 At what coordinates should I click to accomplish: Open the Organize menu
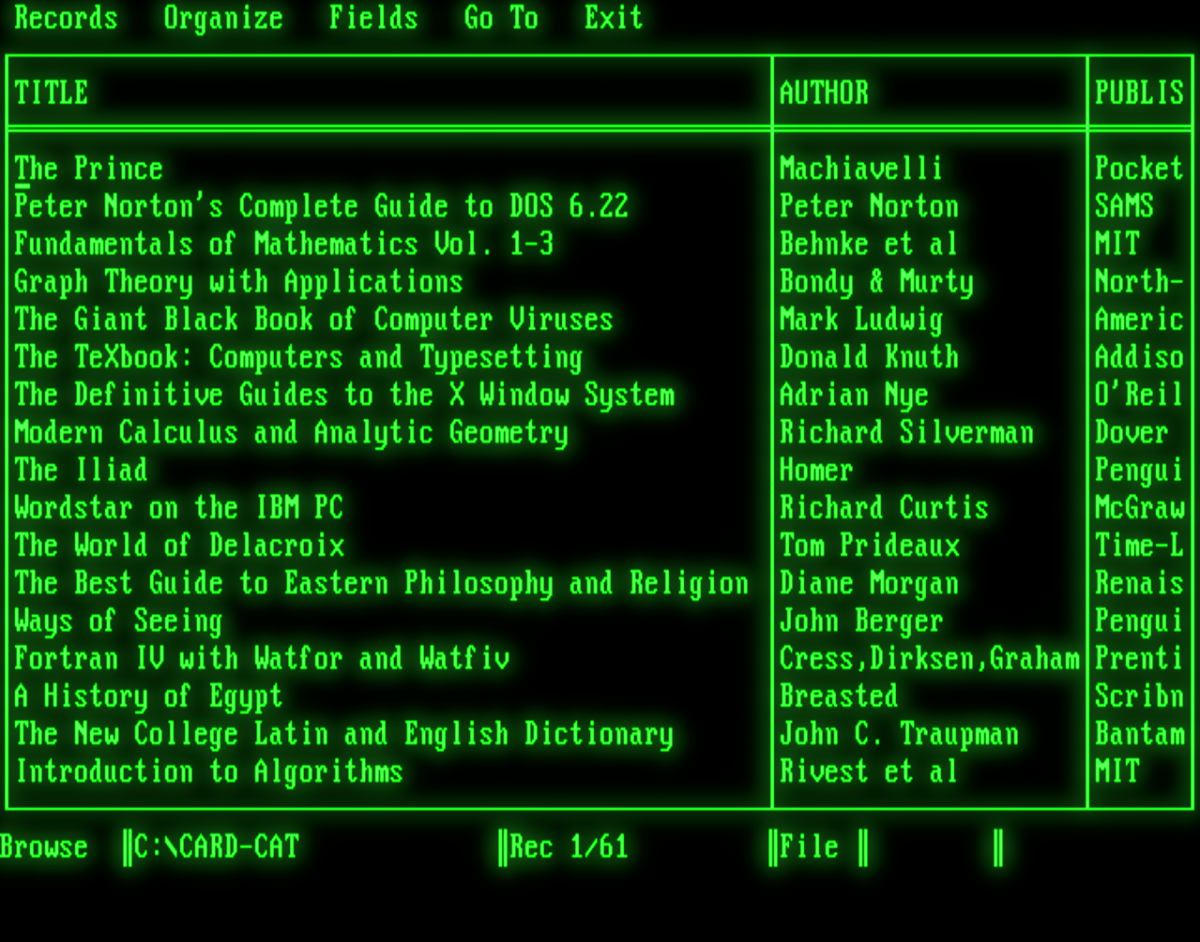[x=223, y=18]
